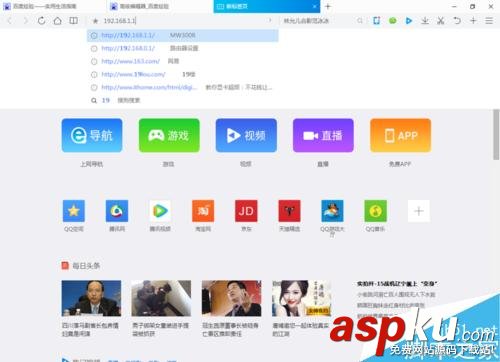The image size is (500, 362).
Task: Choose the search '19' suggestion
Action: click(183, 100)
